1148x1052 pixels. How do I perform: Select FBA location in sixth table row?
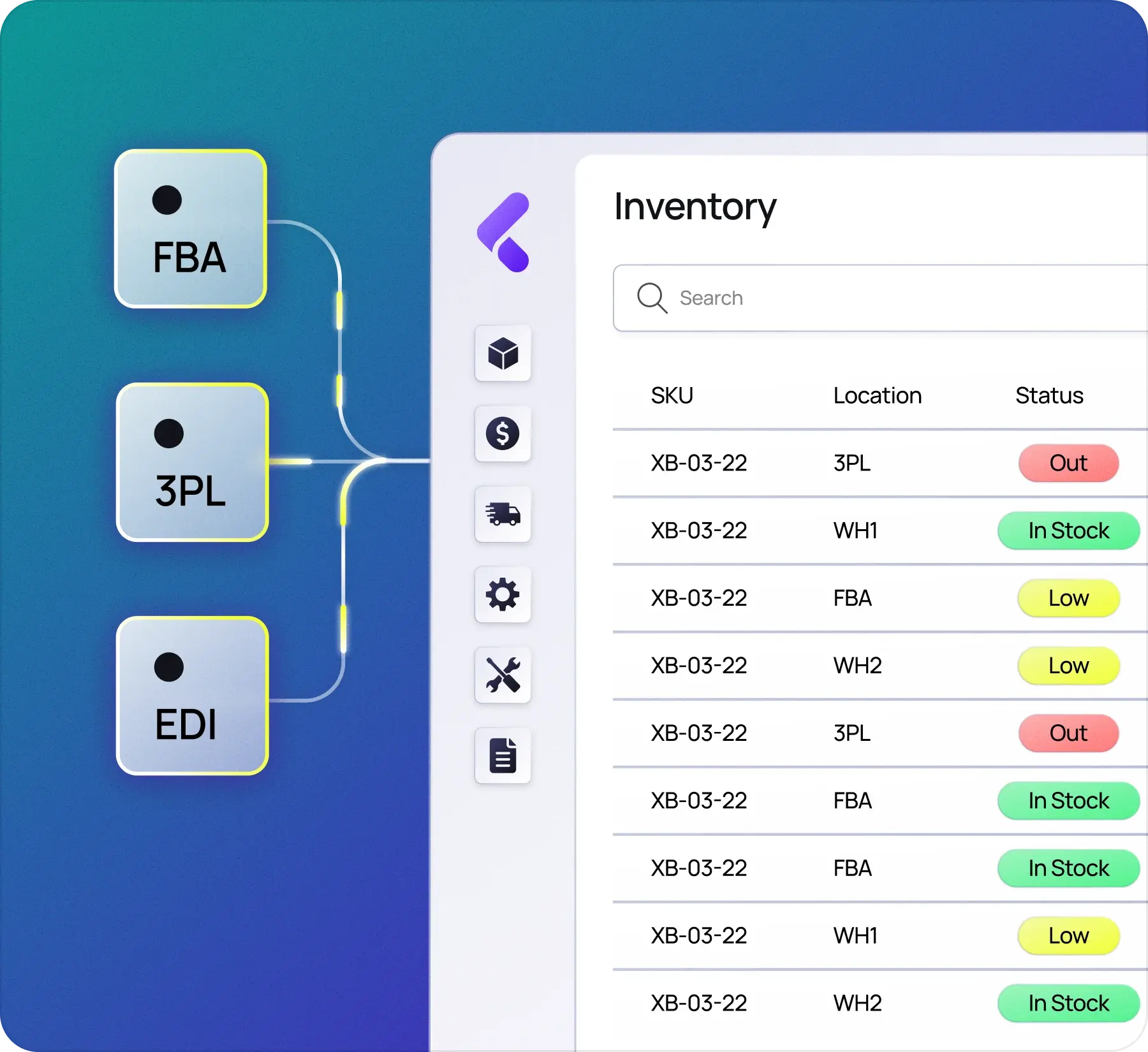tap(852, 801)
